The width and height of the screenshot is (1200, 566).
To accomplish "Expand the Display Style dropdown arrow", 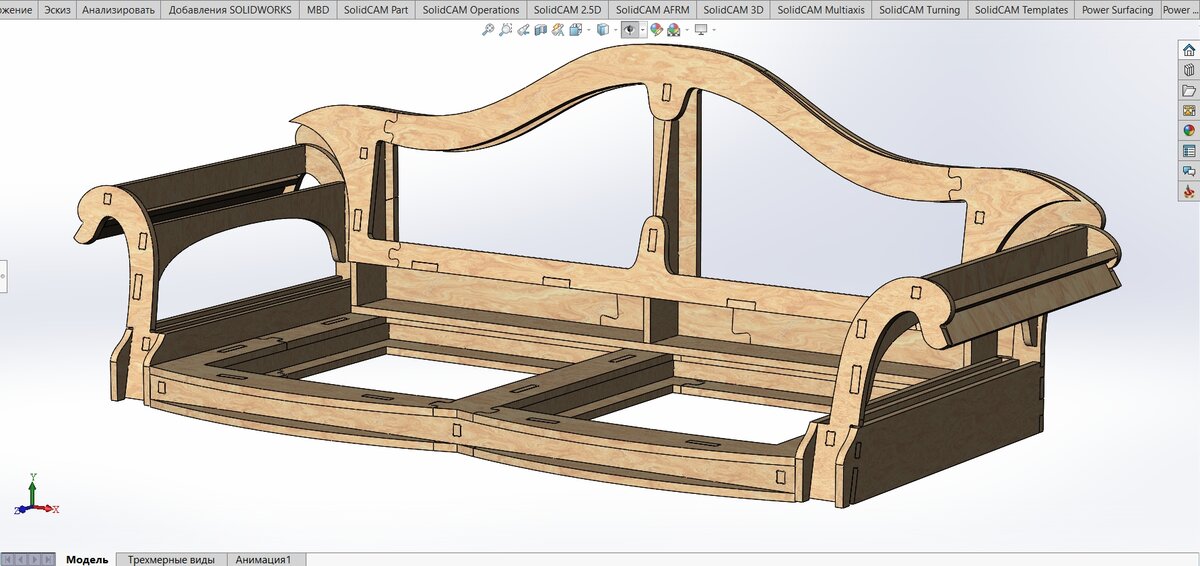I will coord(616,30).
